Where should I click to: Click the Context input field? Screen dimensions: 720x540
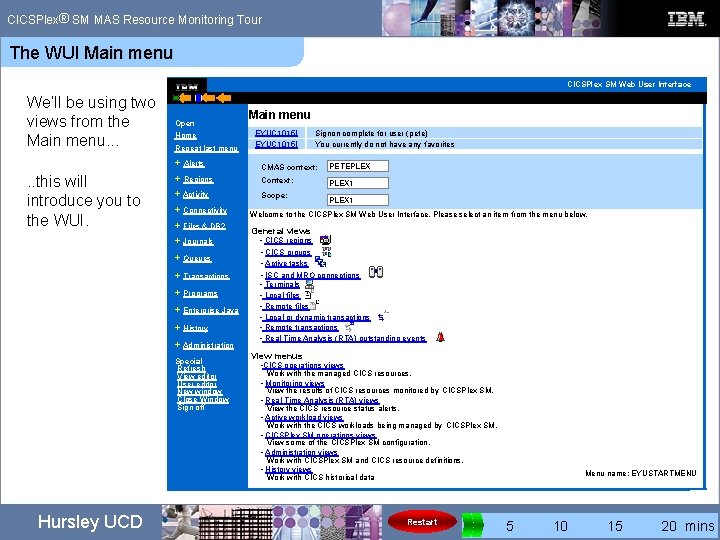click(358, 183)
